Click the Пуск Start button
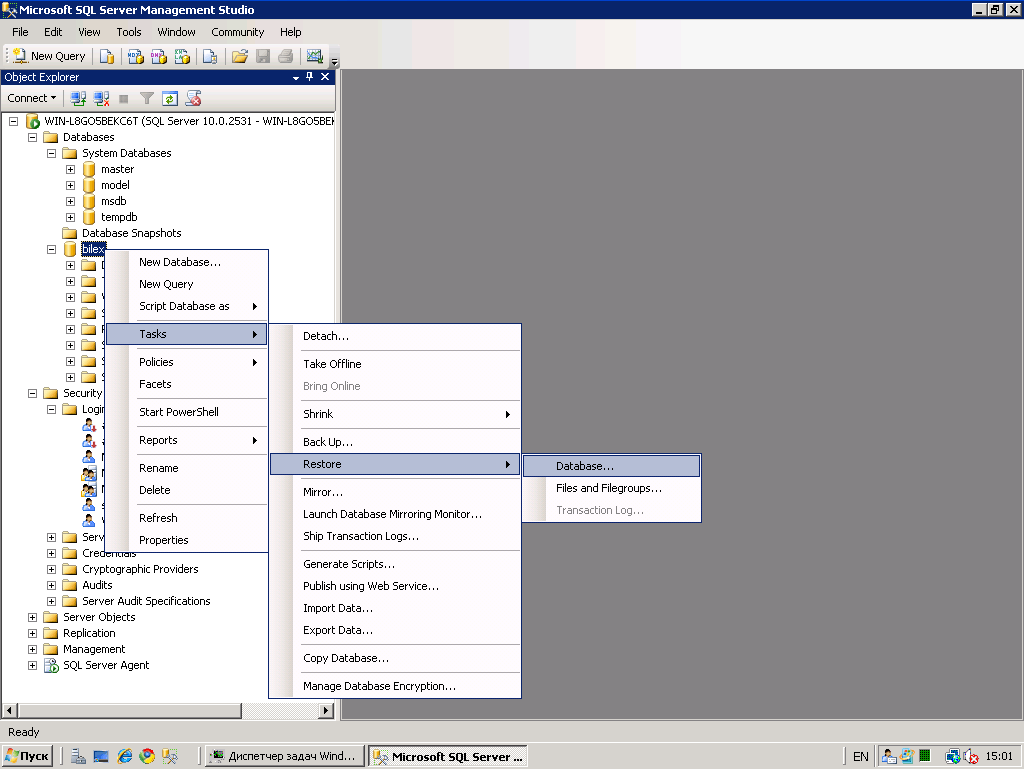 coord(27,756)
